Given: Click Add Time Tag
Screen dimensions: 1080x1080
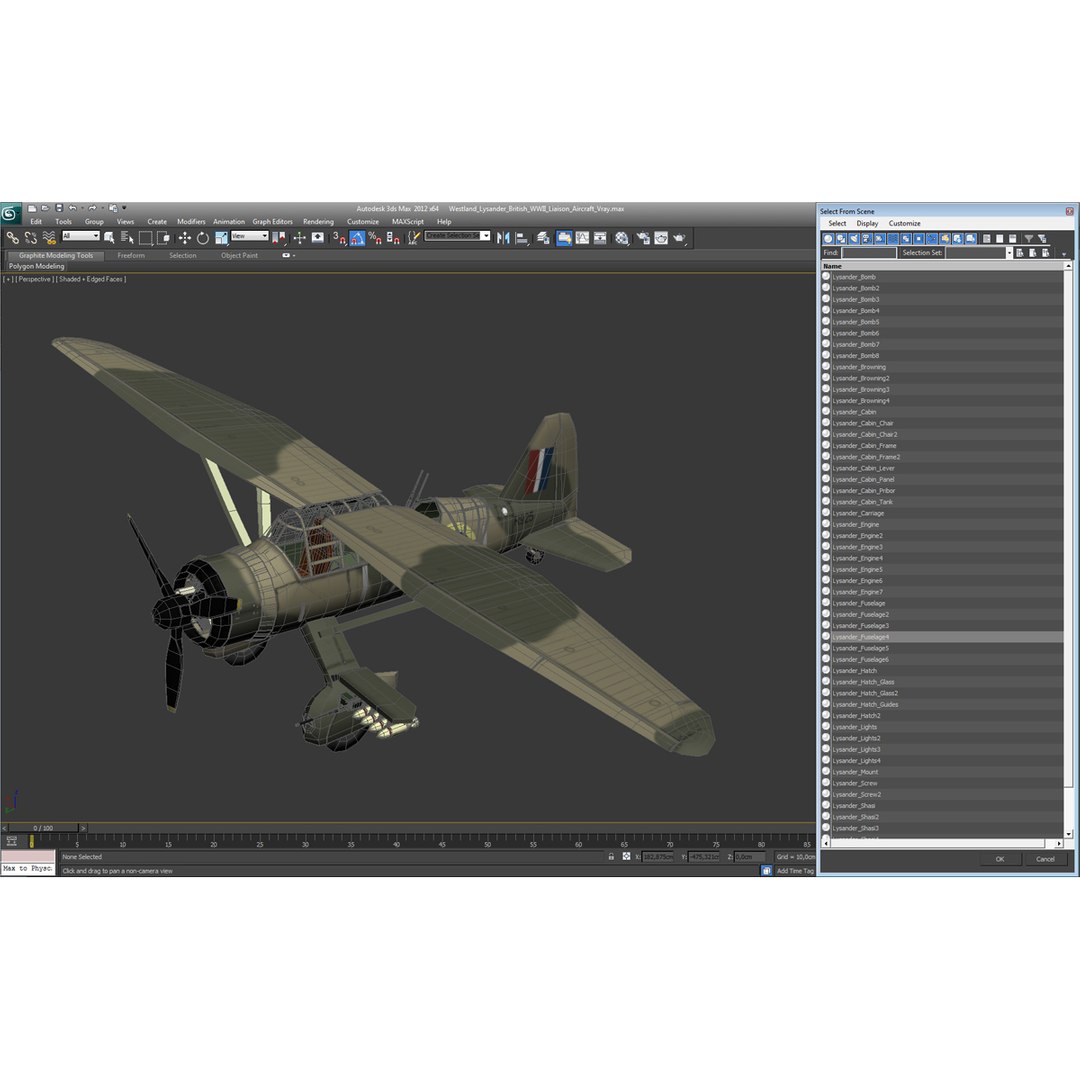Looking at the screenshot, I should tap(795, 871).
